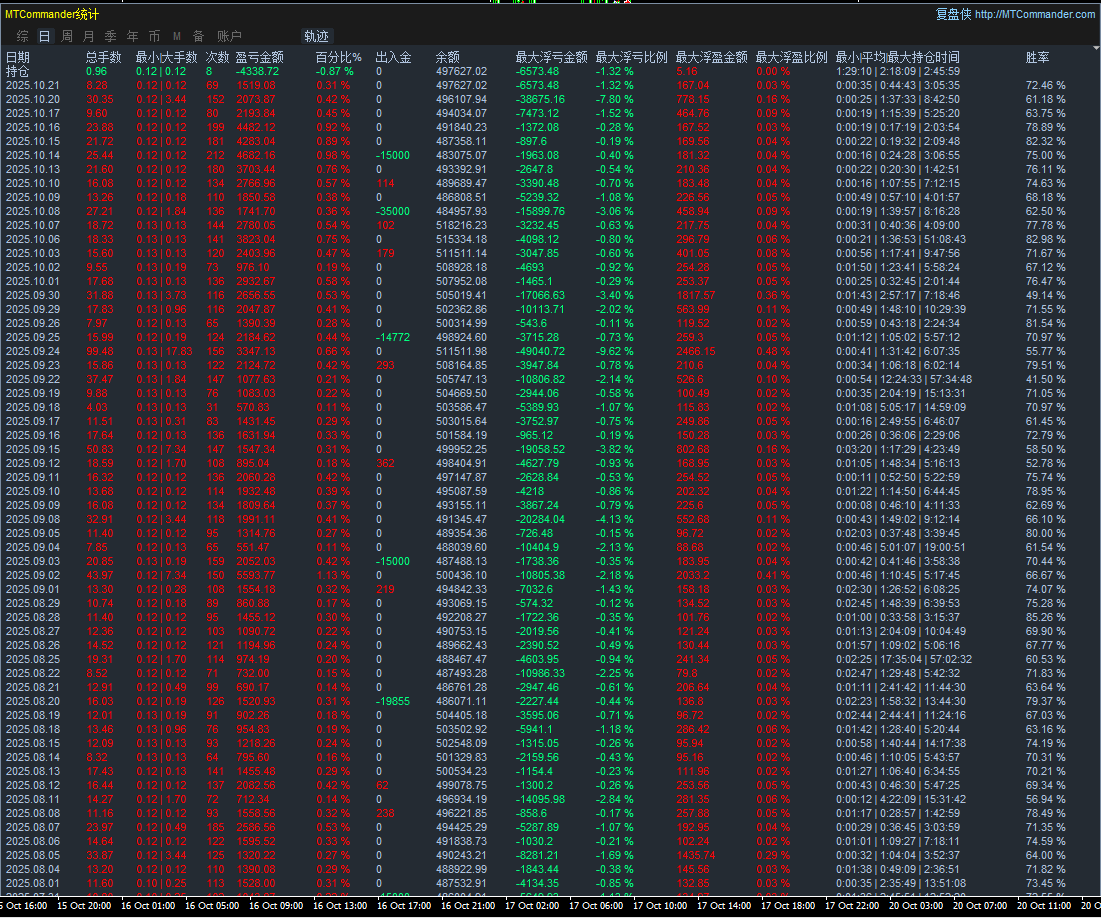Select the 2025.10.08 date row

pos(33,211)
